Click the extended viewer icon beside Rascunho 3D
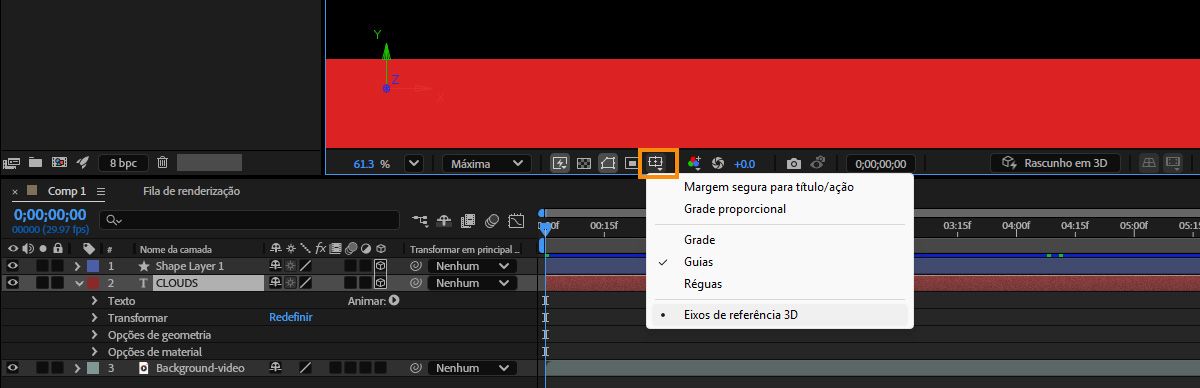 (x=1173, y=163)
